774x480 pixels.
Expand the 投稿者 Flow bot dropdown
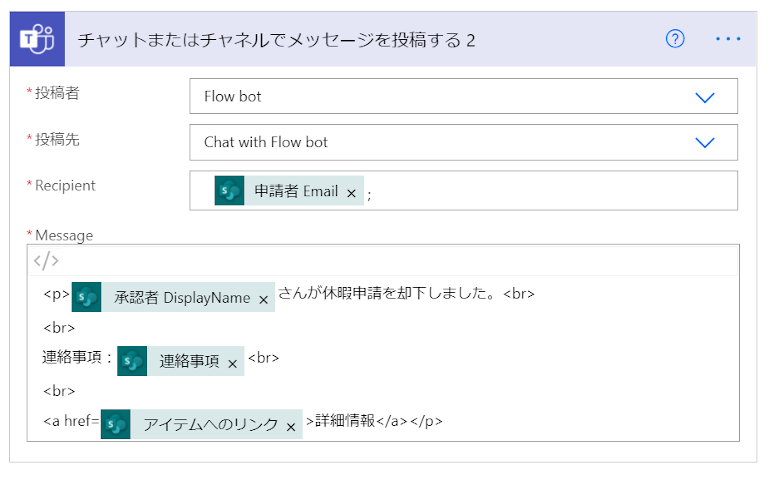coord(704,97)
